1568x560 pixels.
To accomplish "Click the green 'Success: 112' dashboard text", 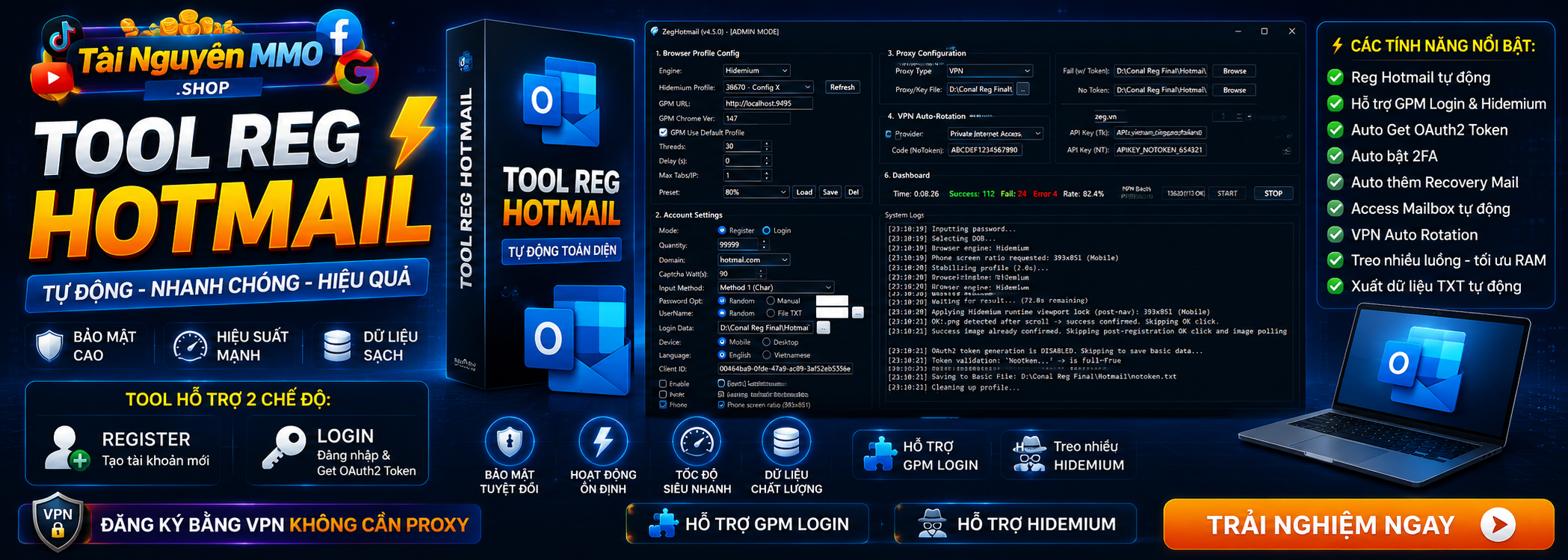I will point(972,194).
